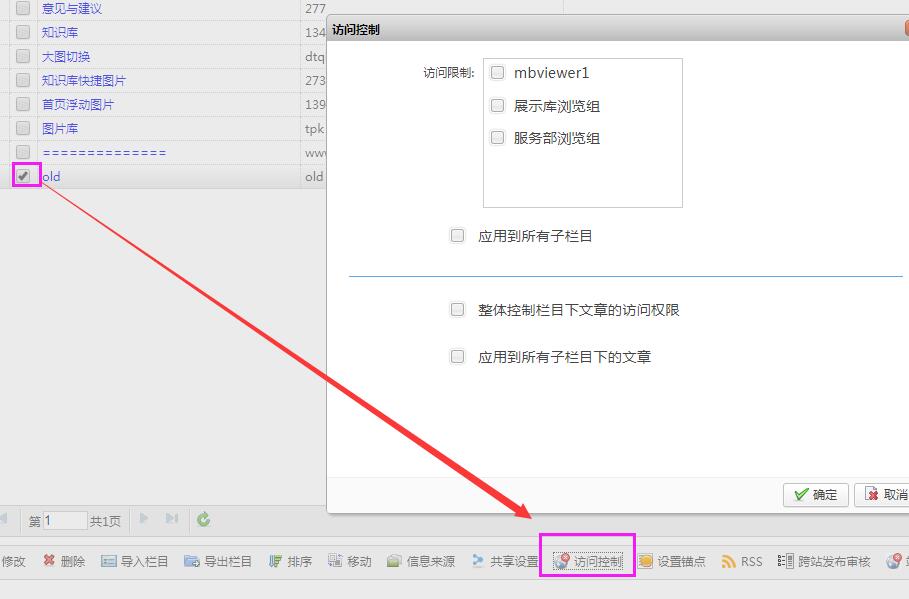Click the 确定 confirm button
This screenshot has width=909, height=599.
pyautogui.click(x=816, y=494)
